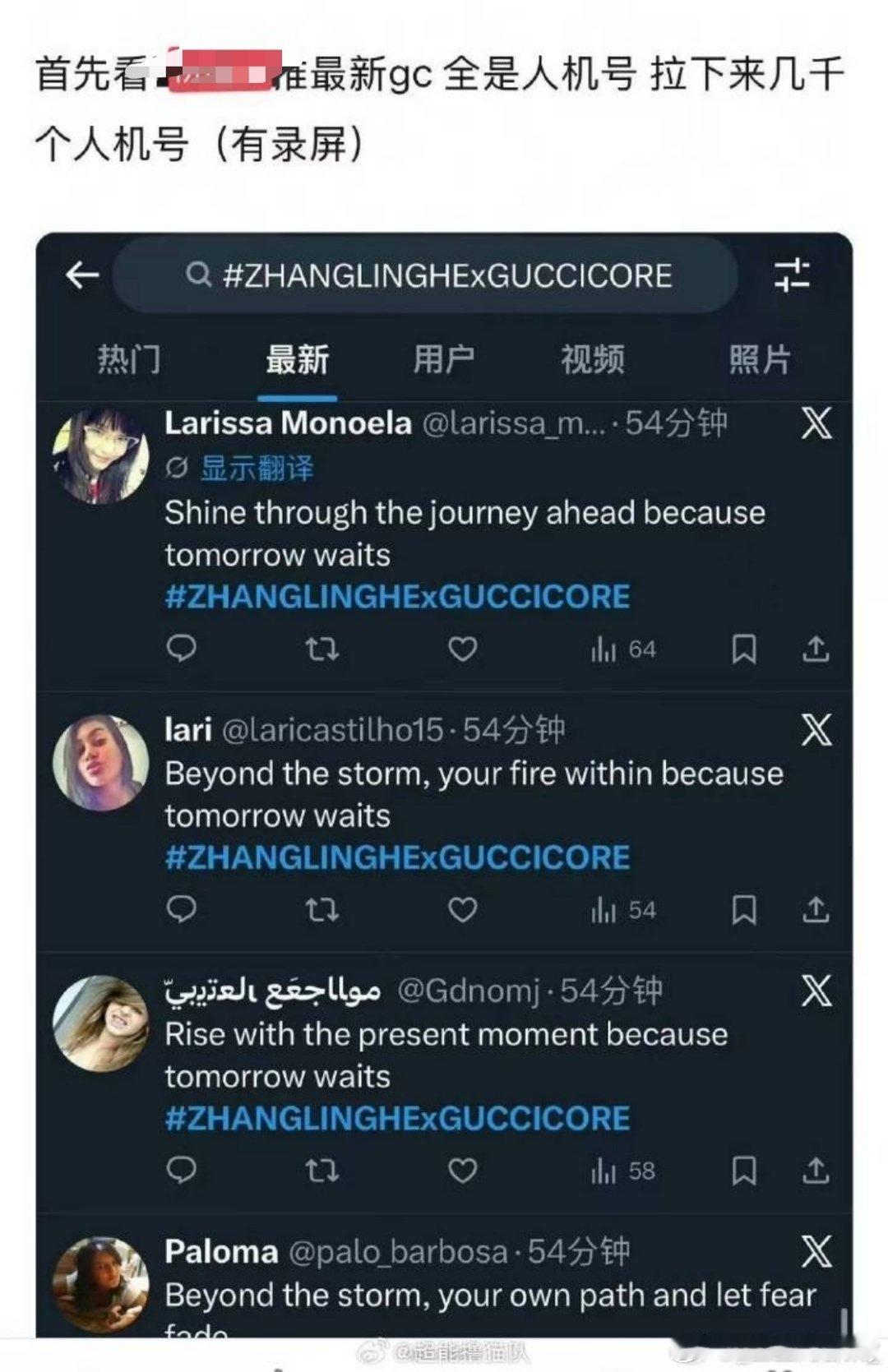
Task: Bookmark Larissa Monoela's tweet
Action: (x=744, y=649)
